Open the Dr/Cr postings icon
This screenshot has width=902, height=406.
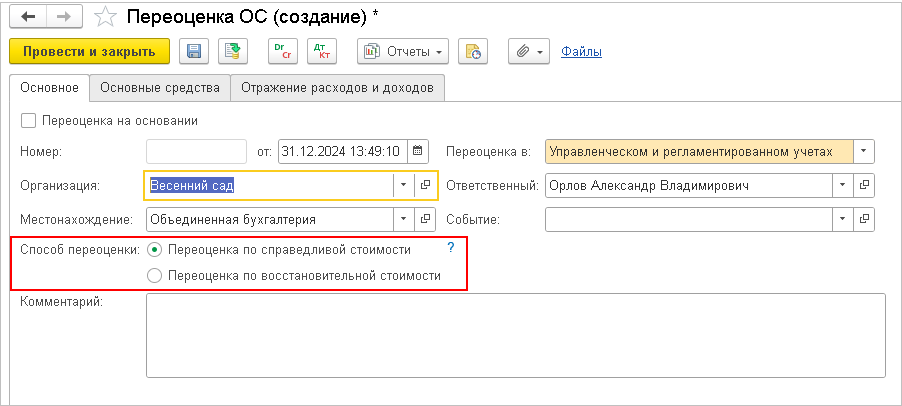pyautogui.click(x=283, y=51)
